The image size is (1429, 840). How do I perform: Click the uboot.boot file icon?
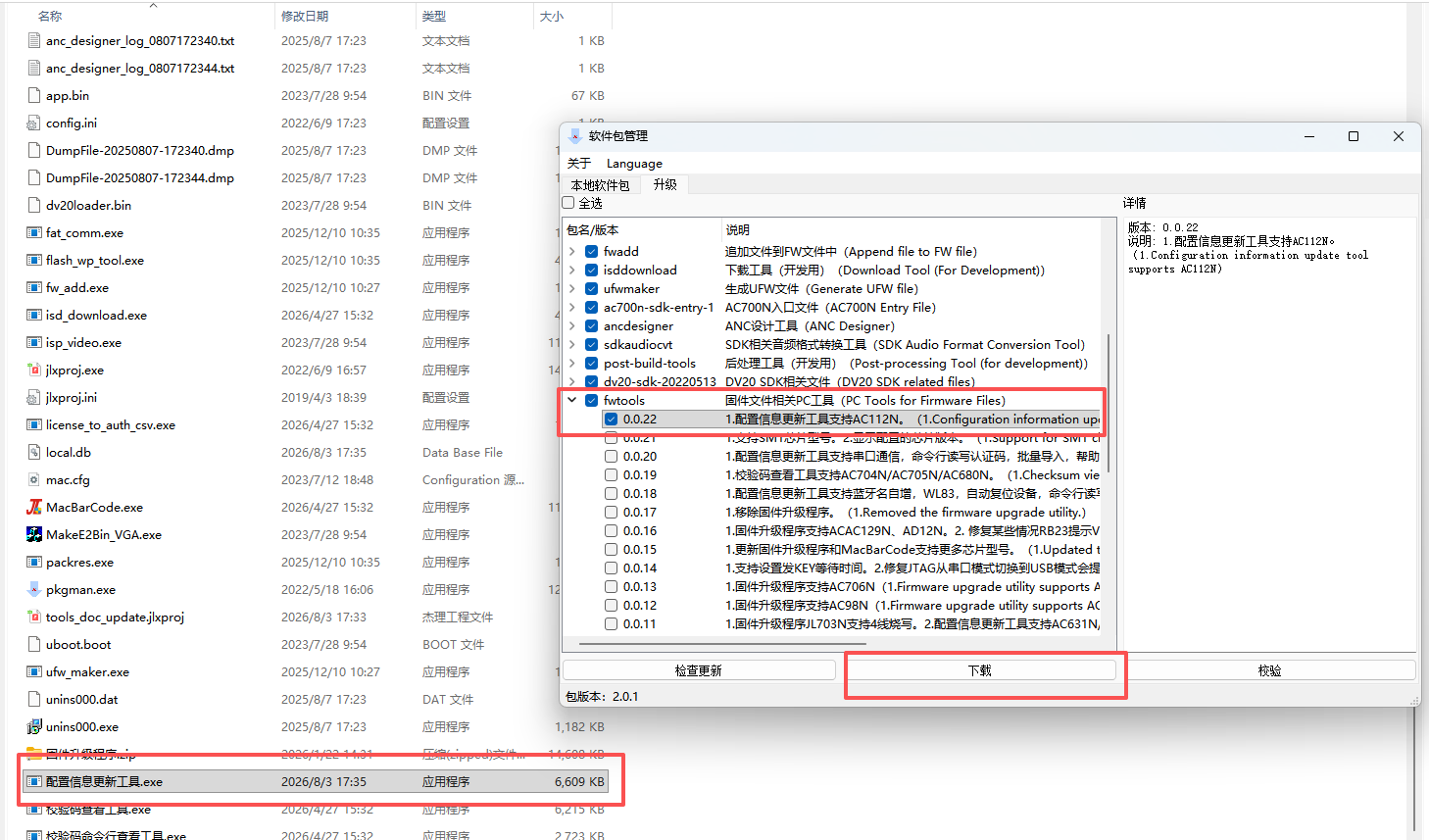pyautogui.click(x=34, y=644)
